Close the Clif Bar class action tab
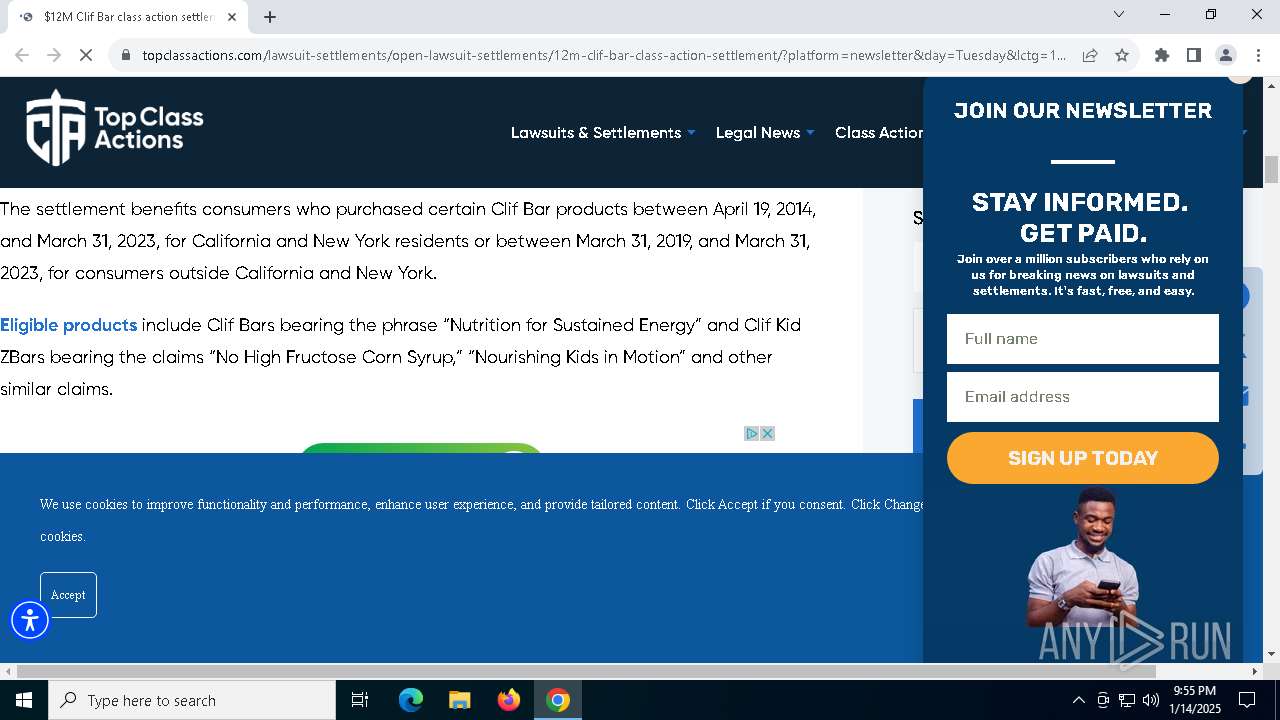Viewport: 1280px width, 720px height. (232, 17)
